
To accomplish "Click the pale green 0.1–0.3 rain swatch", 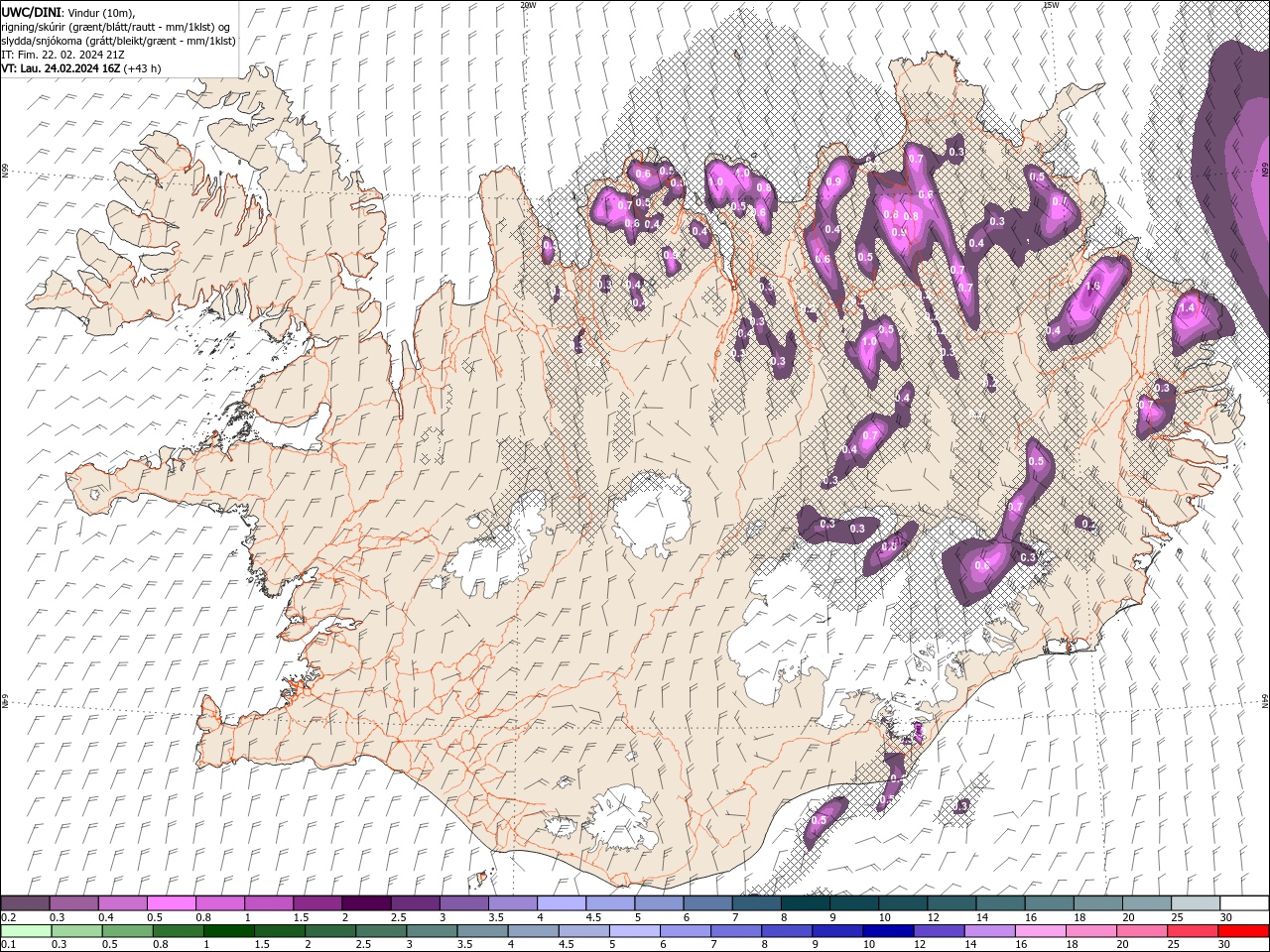I will [25, 930].
